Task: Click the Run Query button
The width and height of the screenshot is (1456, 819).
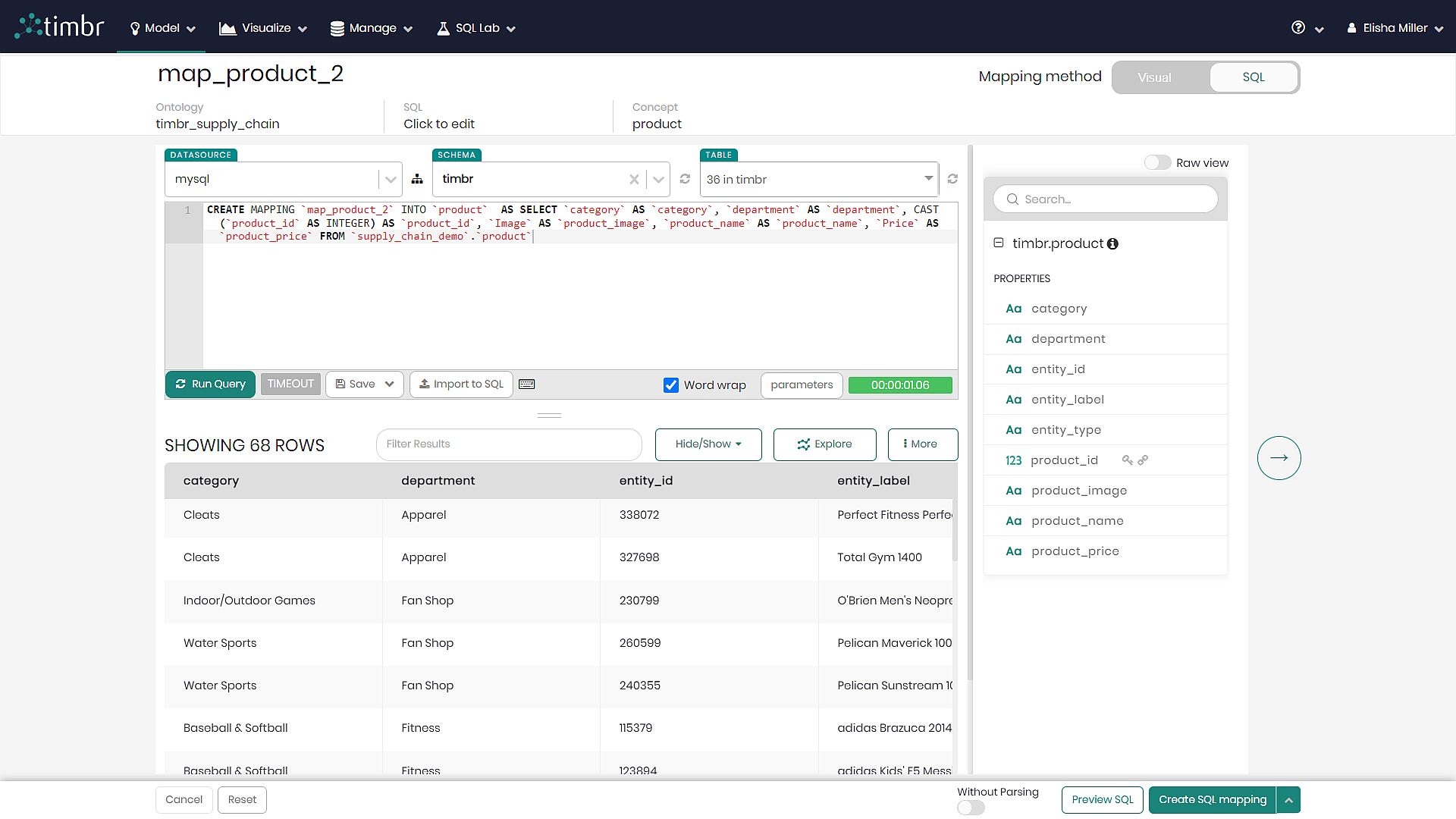Action: point(210,384)
